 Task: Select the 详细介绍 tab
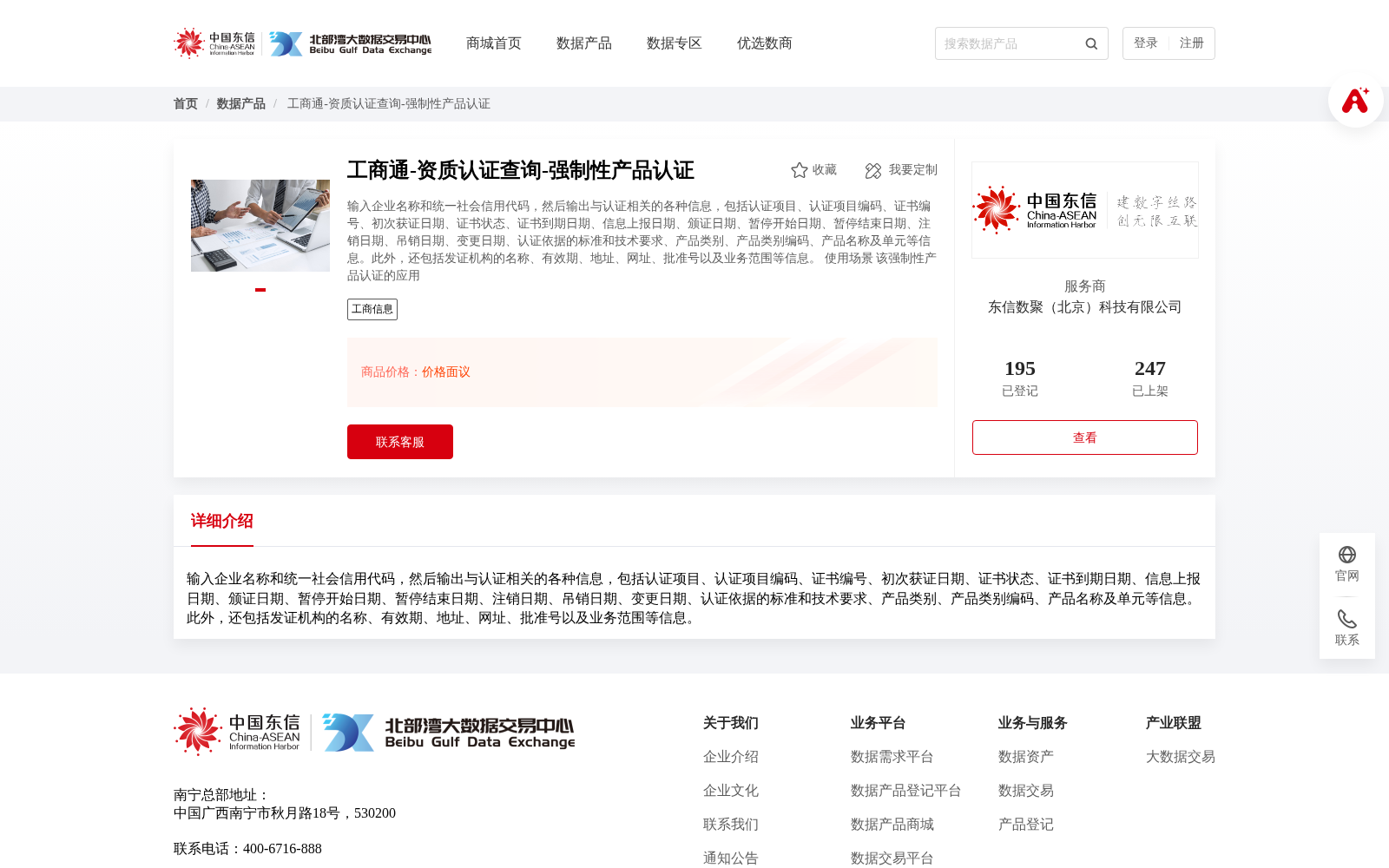coord(222,521)
